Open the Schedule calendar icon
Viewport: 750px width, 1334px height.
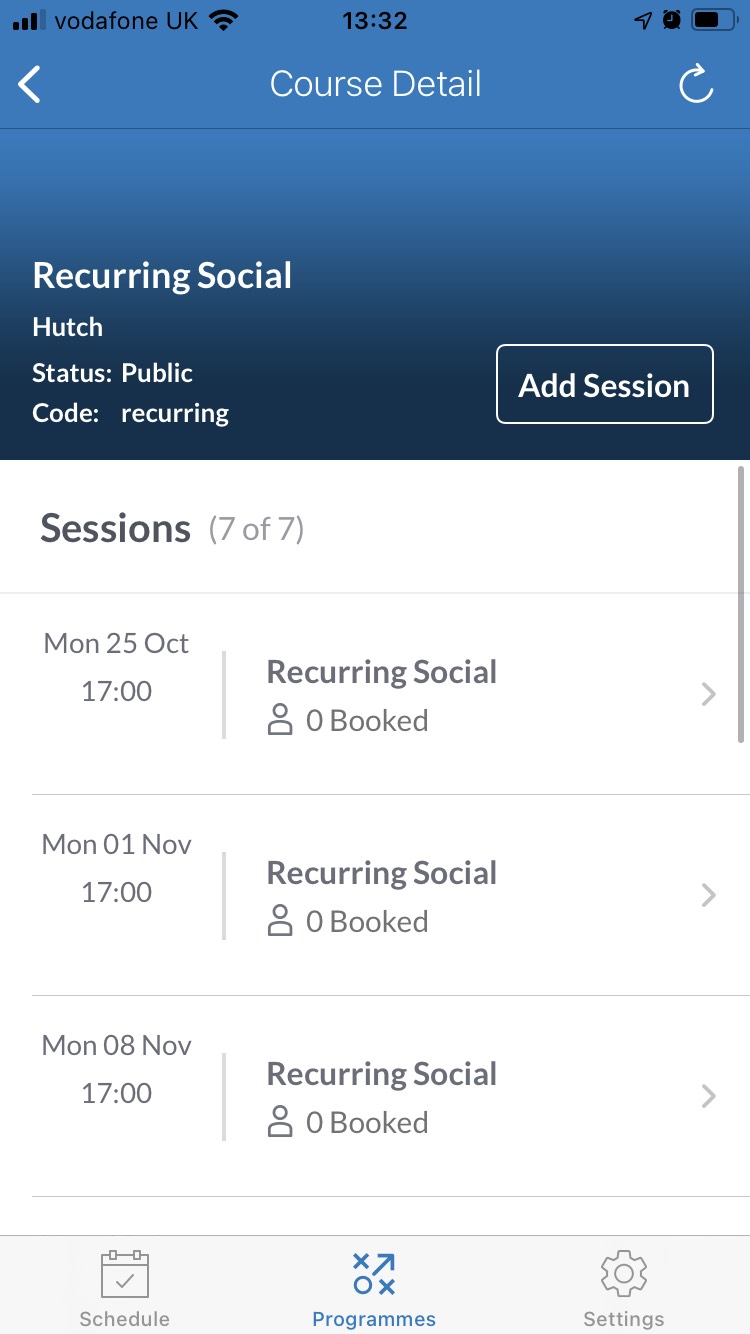(125, 1274)
